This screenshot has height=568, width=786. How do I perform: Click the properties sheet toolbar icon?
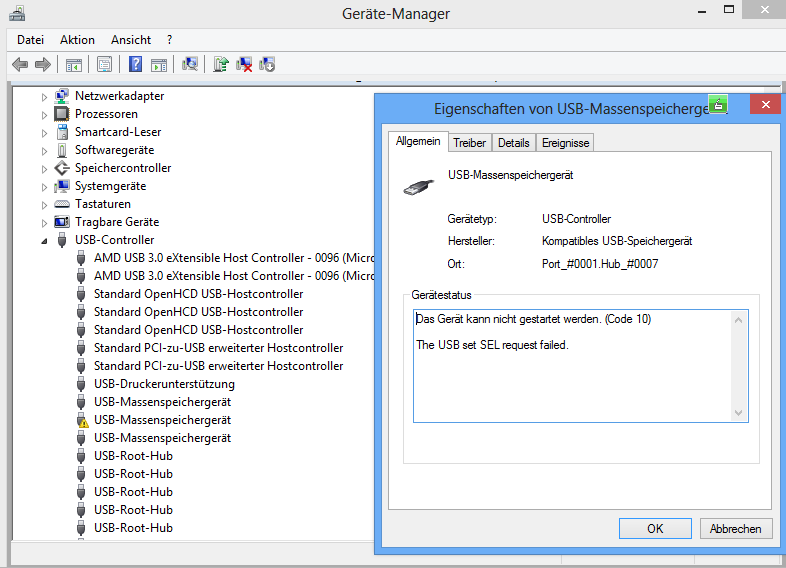pyautogui.click(x=104, y=65)
